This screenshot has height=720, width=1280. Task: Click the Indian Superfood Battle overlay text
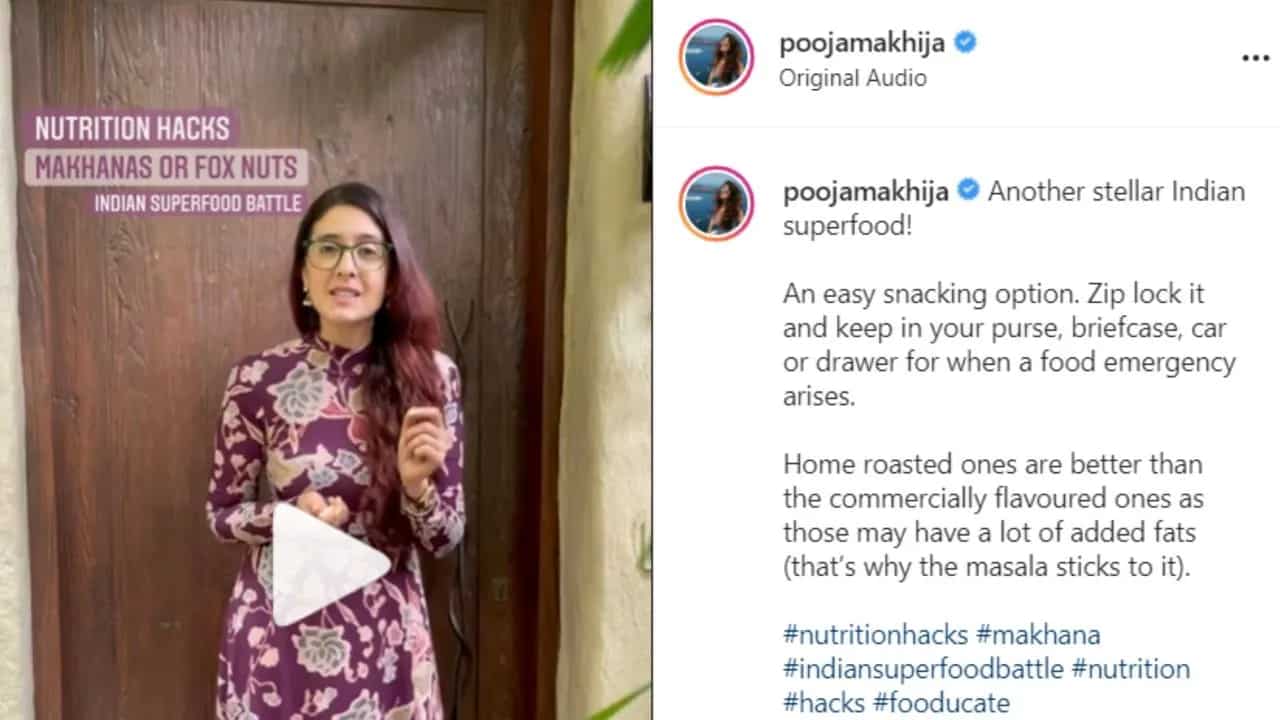click(198, 203)
